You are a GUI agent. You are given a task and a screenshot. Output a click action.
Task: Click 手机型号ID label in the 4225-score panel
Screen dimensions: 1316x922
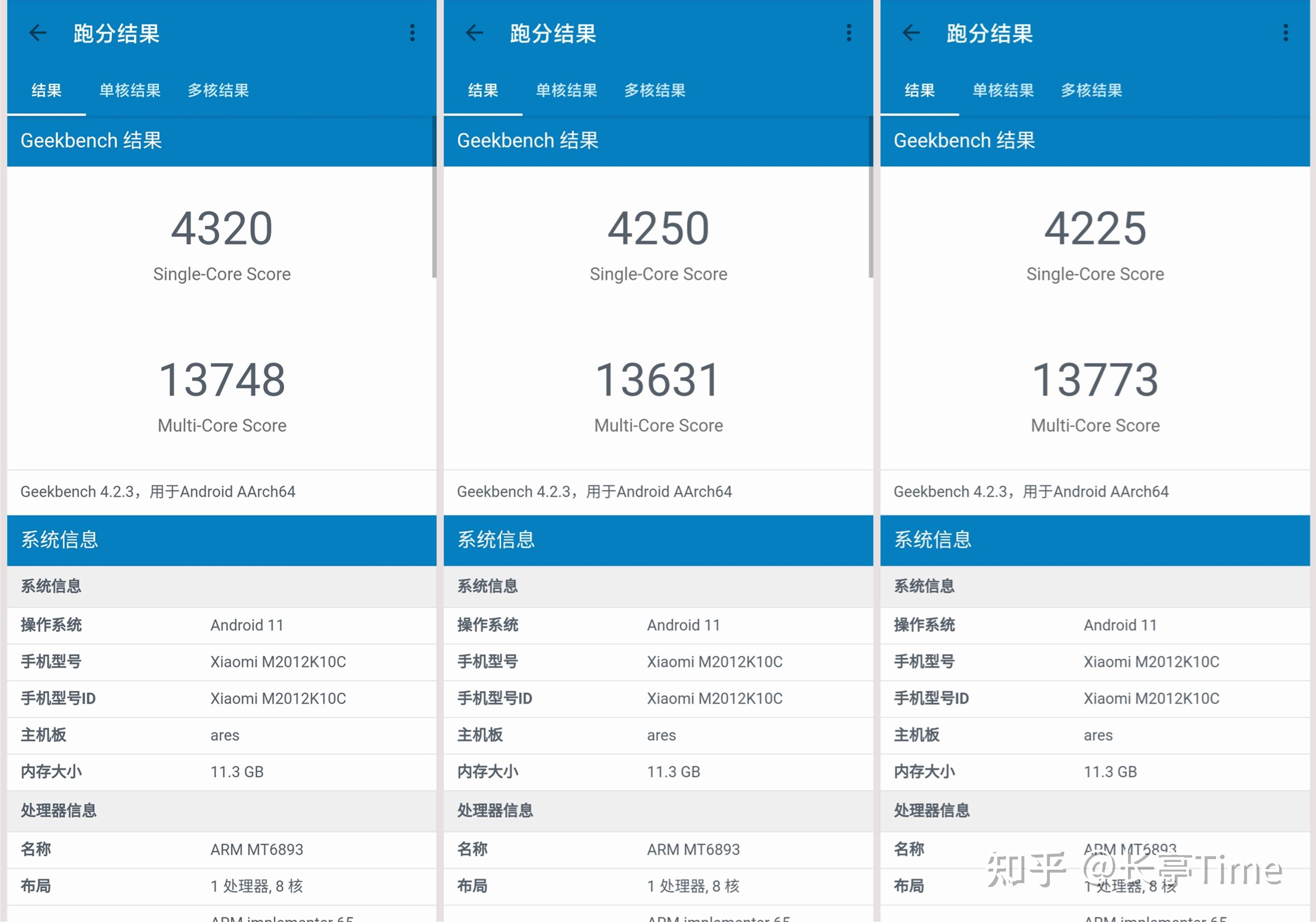(x=931, y=698)
